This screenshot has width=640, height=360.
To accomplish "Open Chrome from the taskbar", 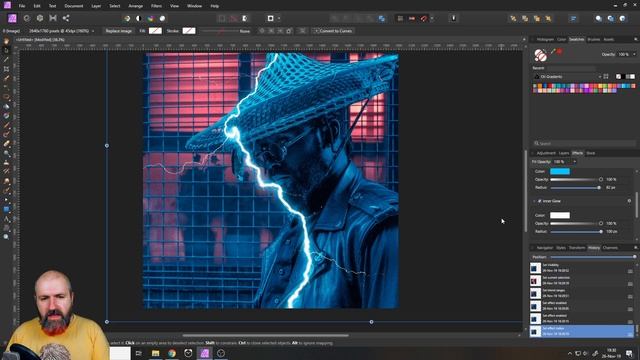I will (x=172, y=353).
